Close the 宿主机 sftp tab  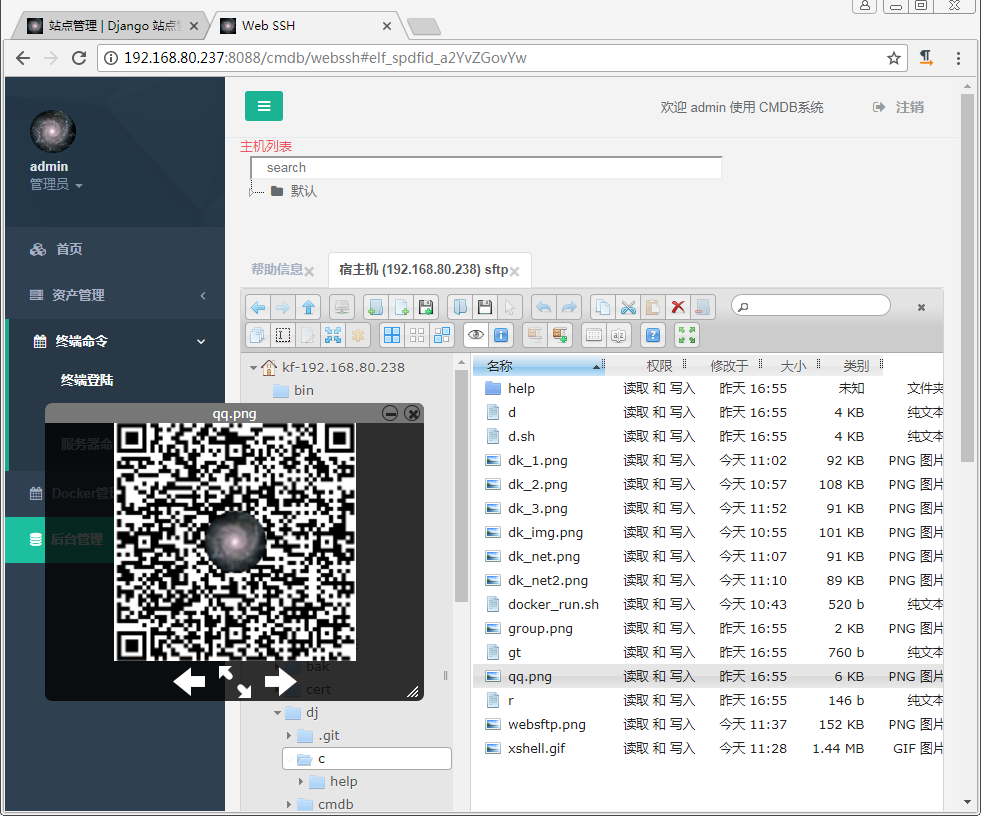point(514,272)
